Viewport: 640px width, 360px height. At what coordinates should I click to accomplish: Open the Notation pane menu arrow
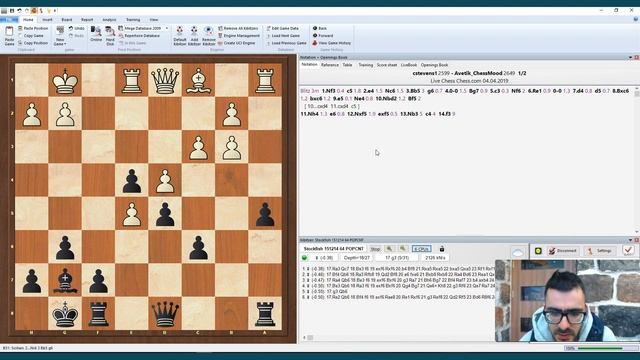pyautogui.click(x=630, y=58)
